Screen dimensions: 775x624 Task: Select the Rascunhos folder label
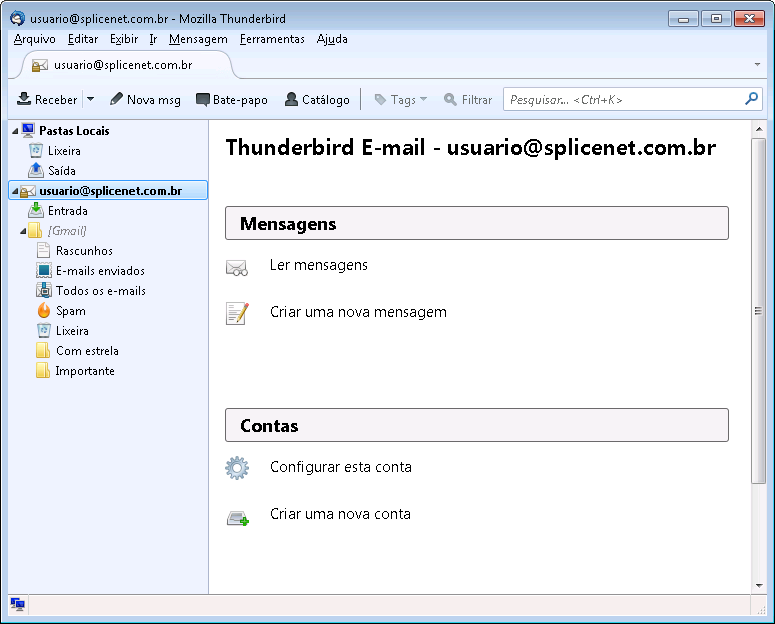coord(85,251)
